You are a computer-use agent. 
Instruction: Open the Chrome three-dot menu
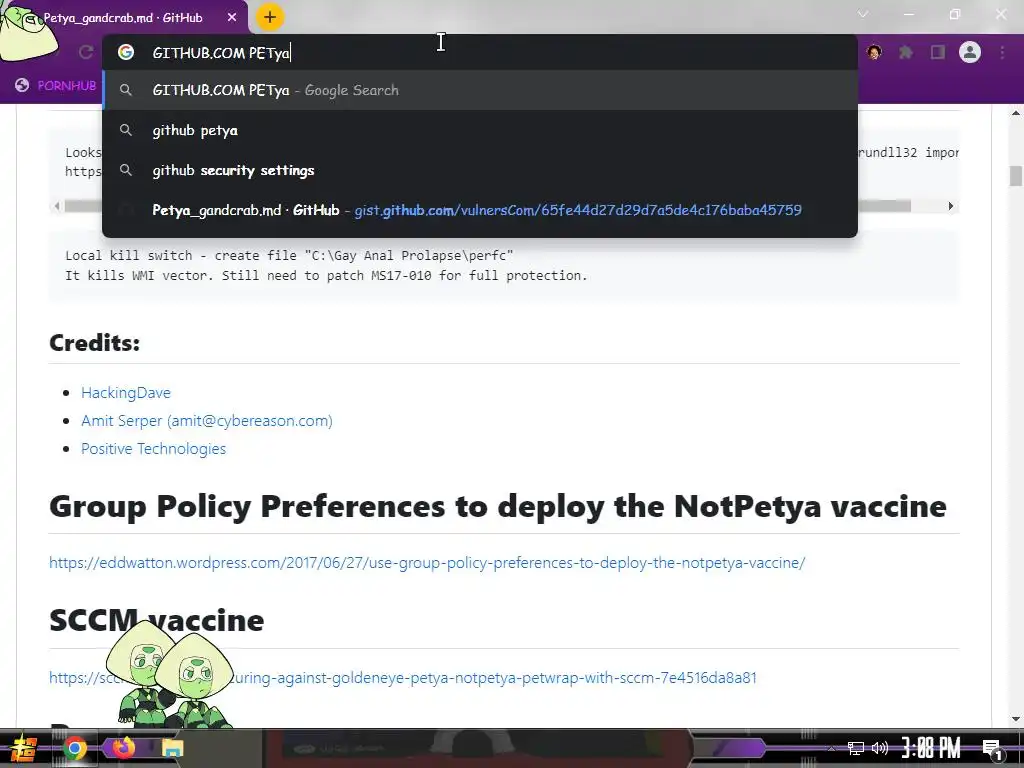pos(1002,52)
